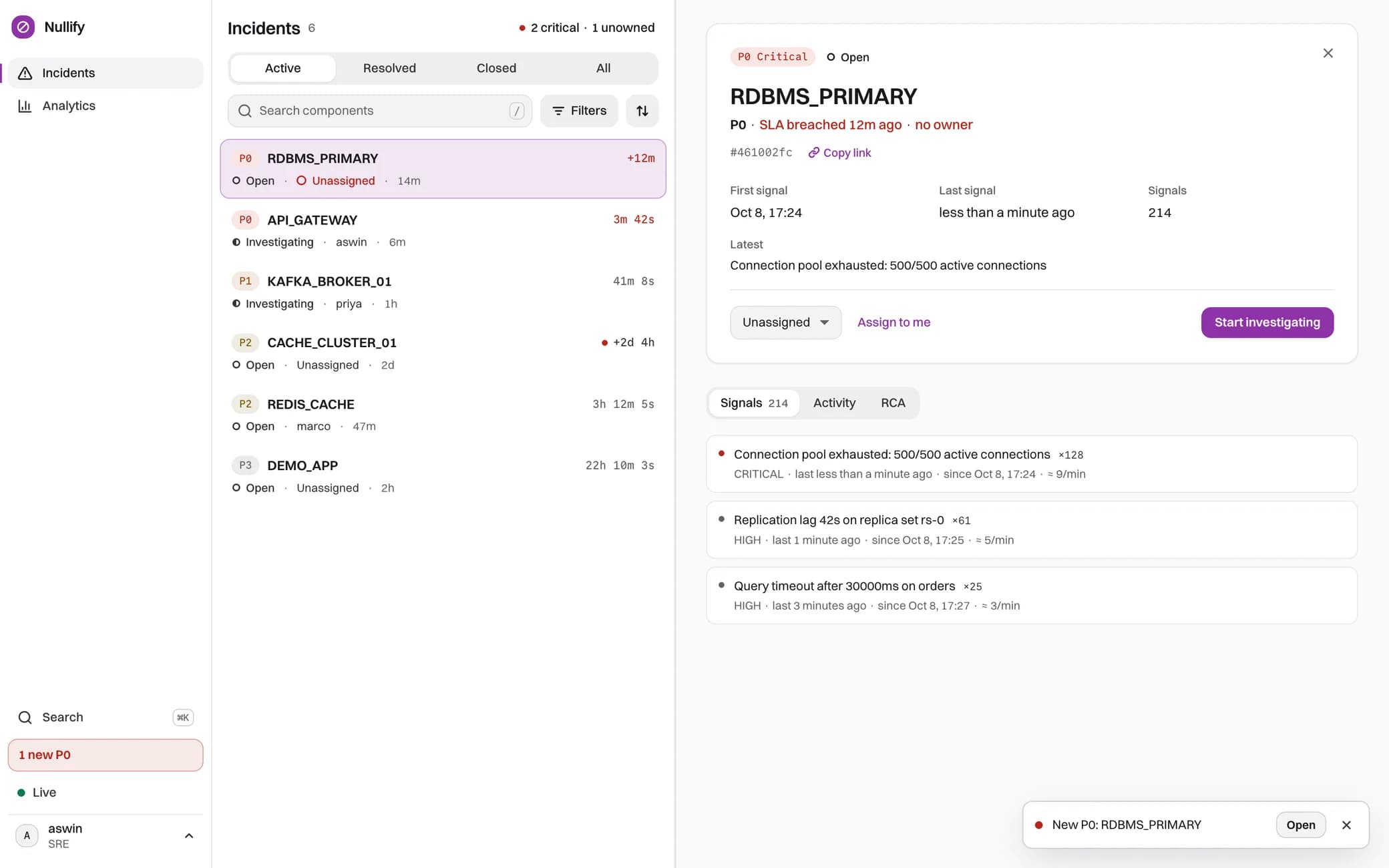Click the SLA breached 12m ago text

tap(830, 125)
